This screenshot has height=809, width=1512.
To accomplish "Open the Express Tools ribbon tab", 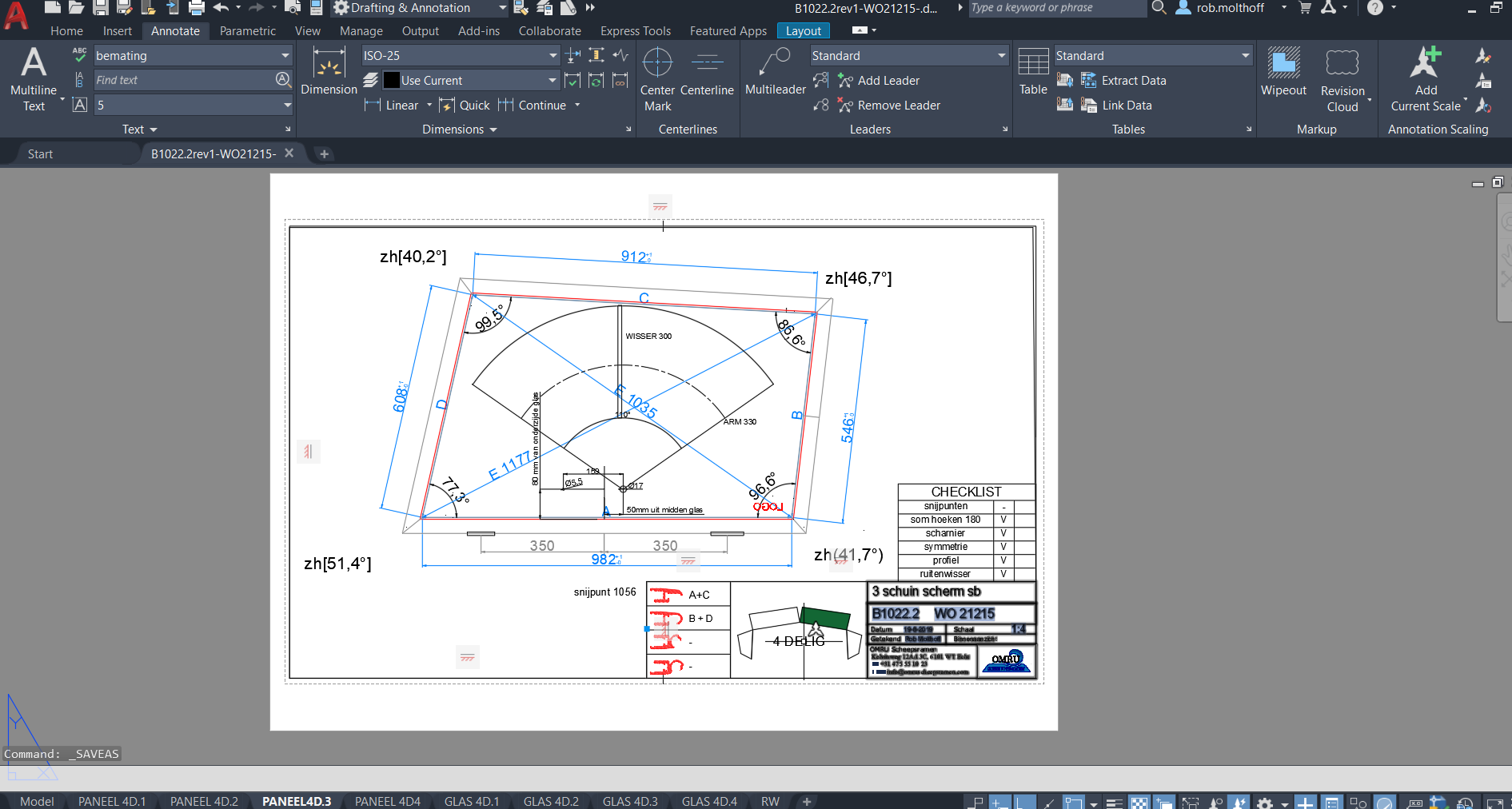I will tap(636, 30).
